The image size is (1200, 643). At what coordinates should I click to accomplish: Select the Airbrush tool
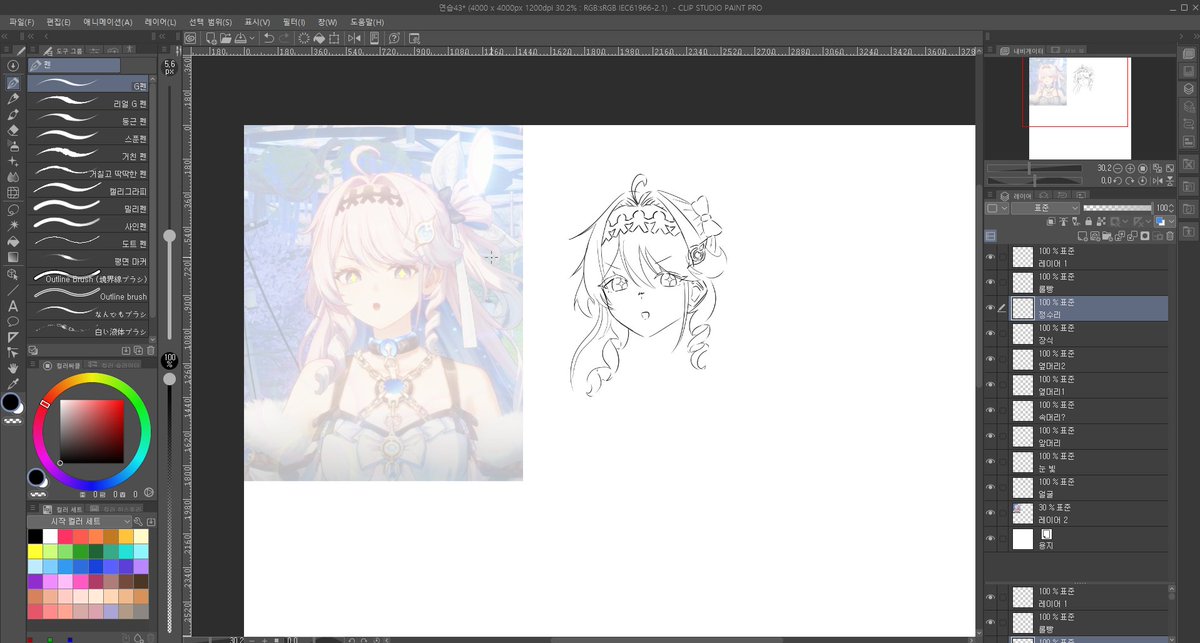(x=13, y=146)
